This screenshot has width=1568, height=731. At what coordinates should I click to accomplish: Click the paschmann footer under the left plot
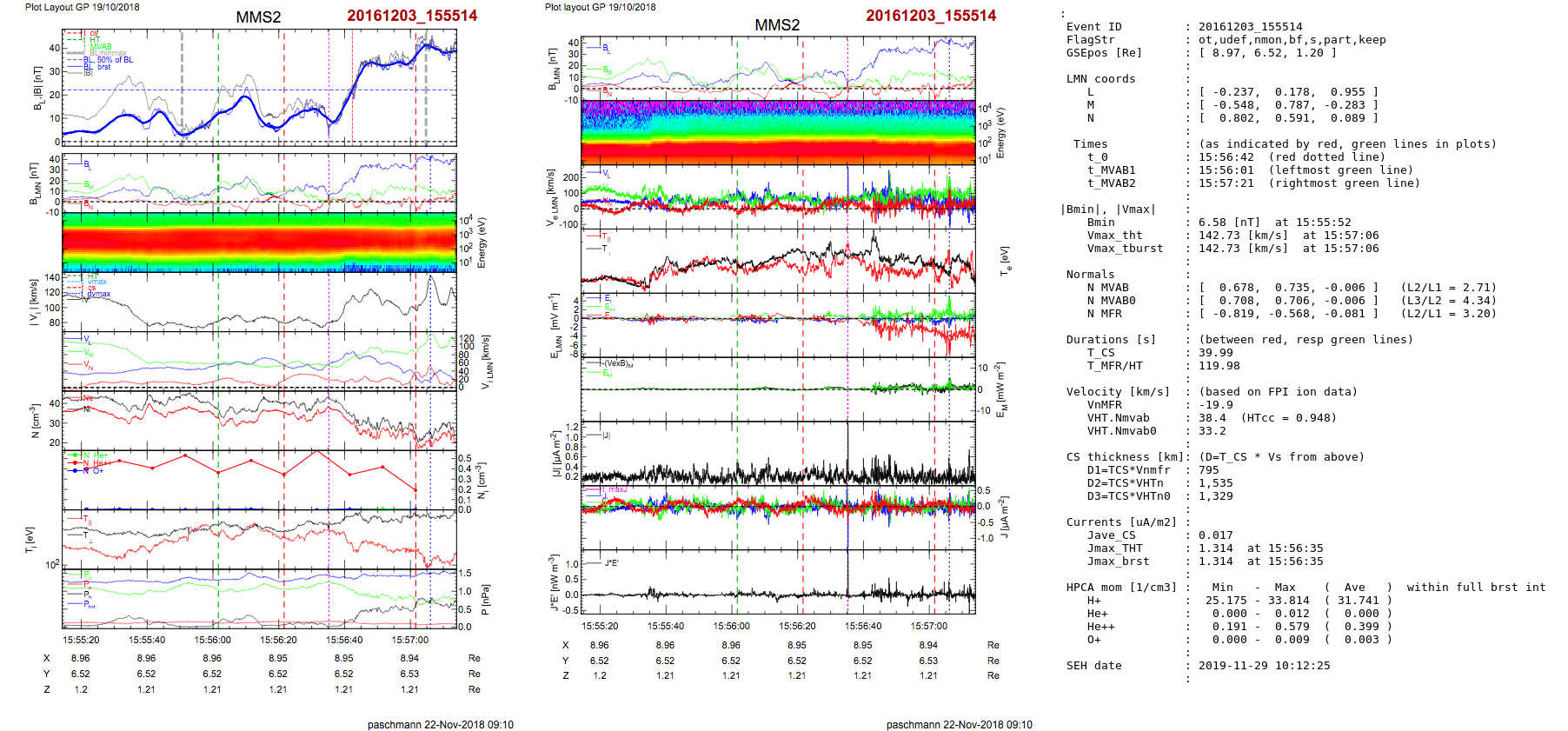tap(440, 724)
